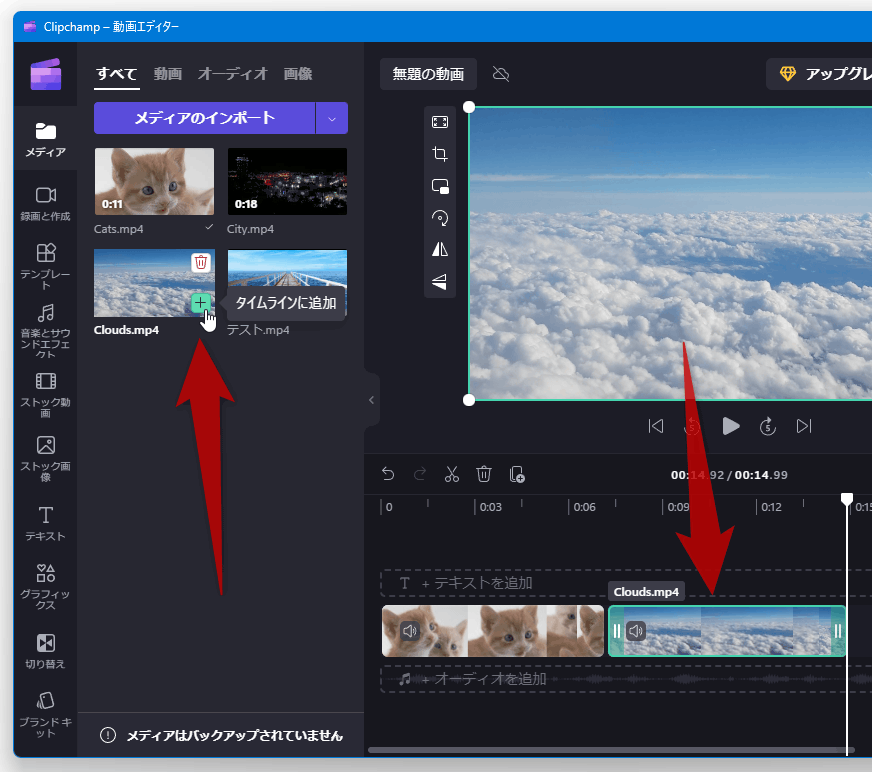Select the Cats.mp4 media thumbnail
The height and width of the screenshot is (772, 872).
tap(154, 181)
